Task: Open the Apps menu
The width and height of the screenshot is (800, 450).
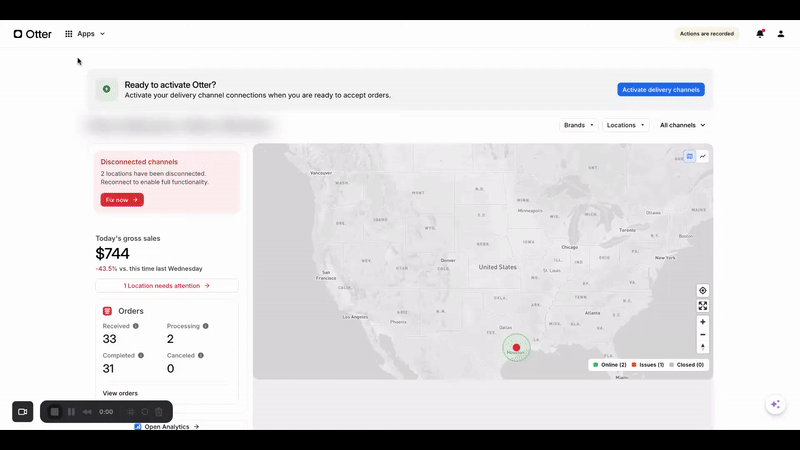Action: (85, 34)
